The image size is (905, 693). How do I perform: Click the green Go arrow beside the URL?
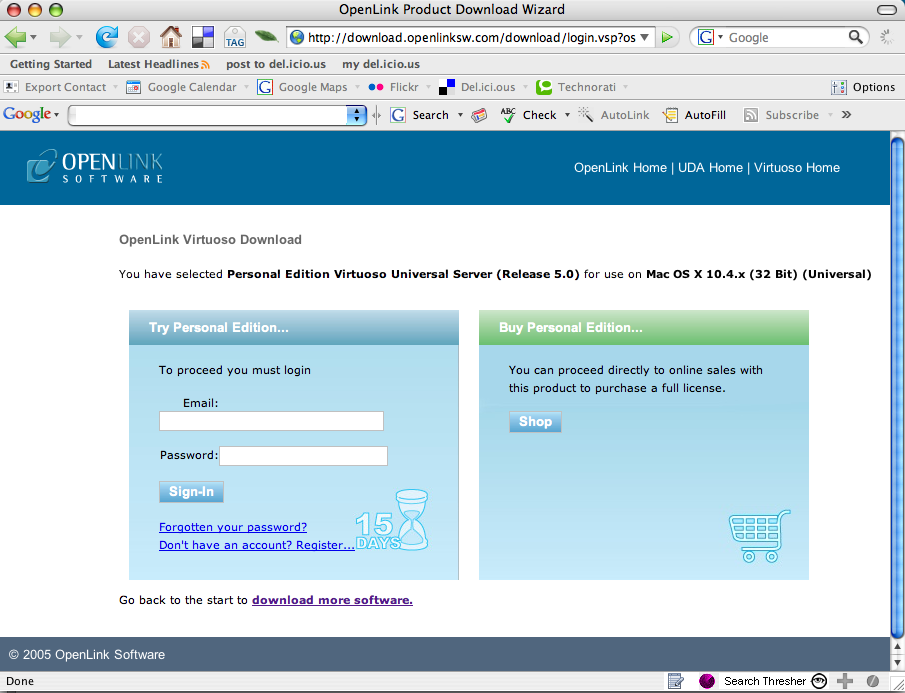click(x=667, y=38)
